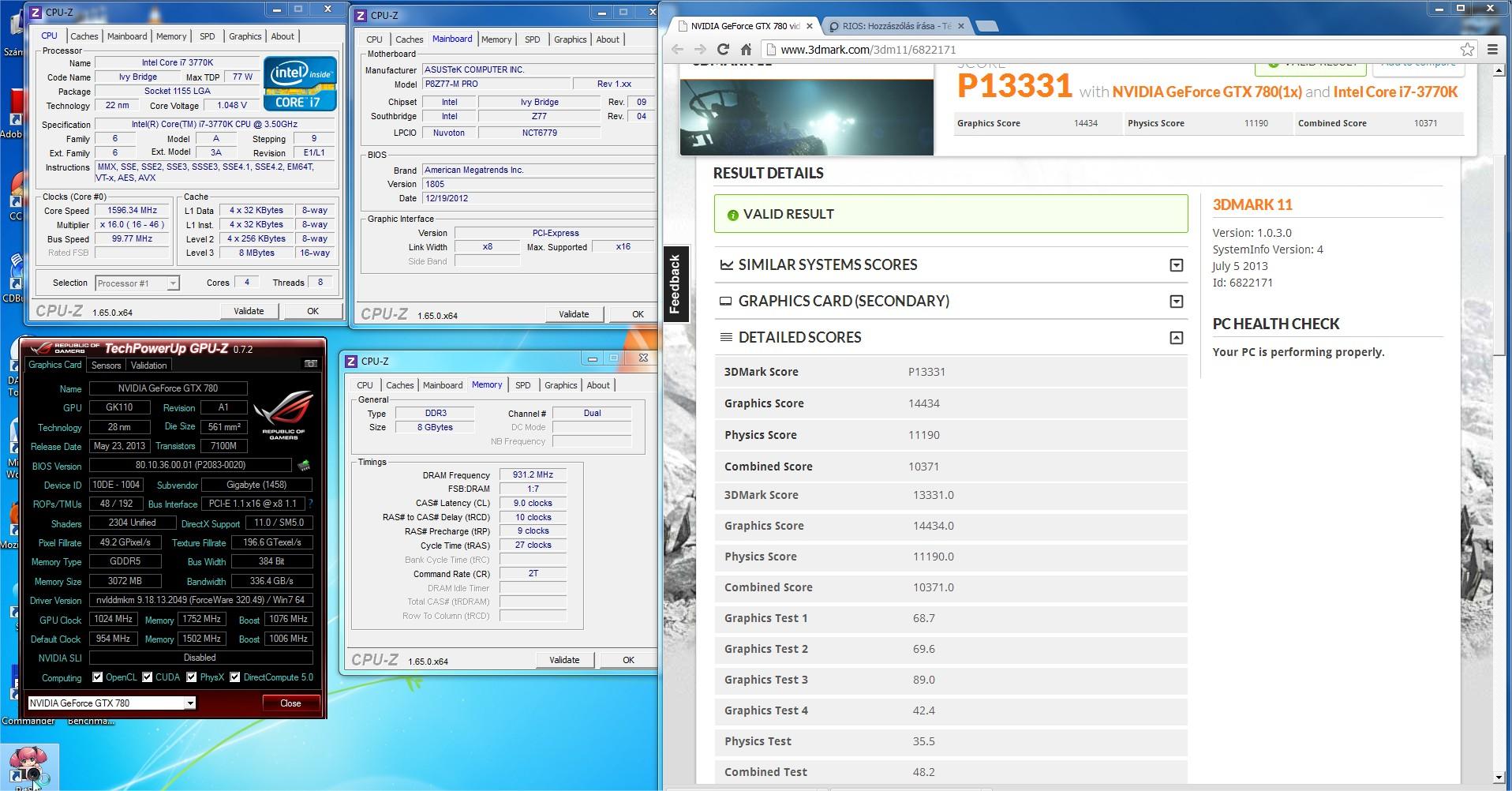Open a new Chrome tab
The image size is (1512, 791).
[986, 26]
